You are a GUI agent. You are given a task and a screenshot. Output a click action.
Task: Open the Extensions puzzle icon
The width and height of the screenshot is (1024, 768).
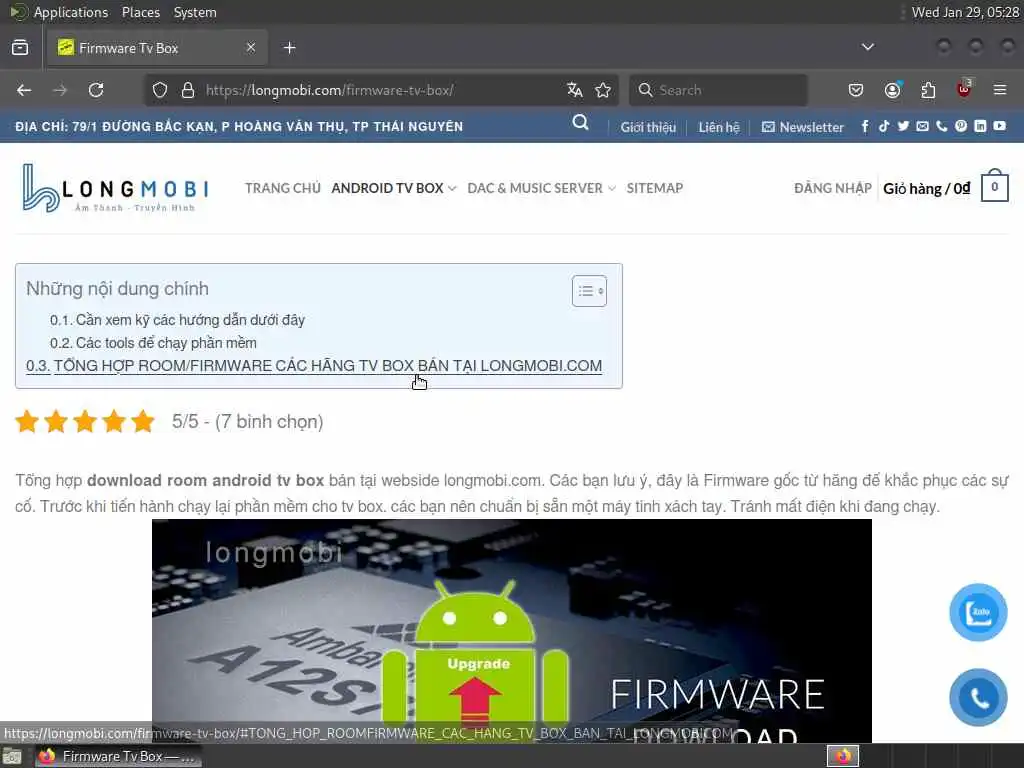point(928,90)
